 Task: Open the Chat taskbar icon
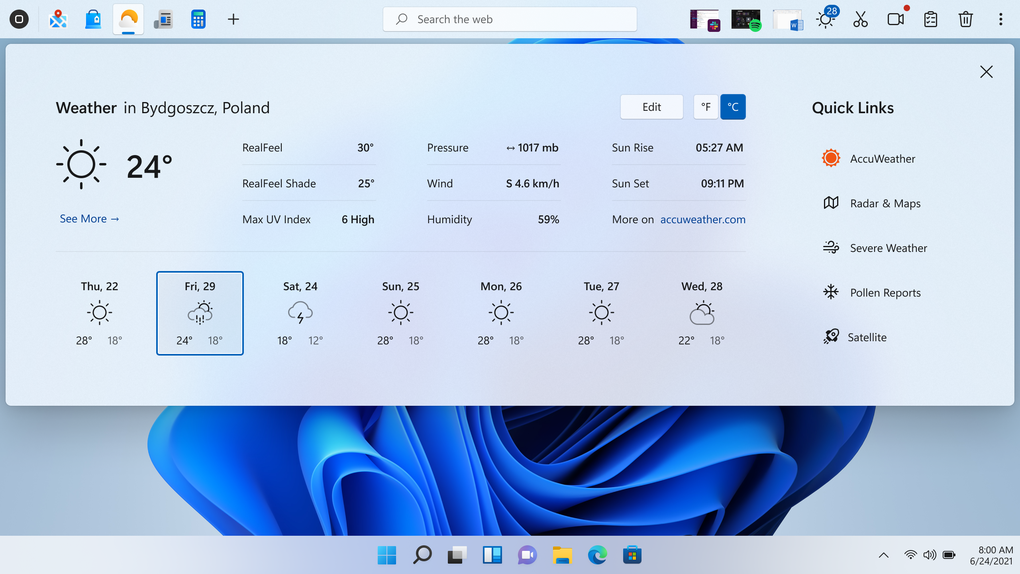coord(527,555)
